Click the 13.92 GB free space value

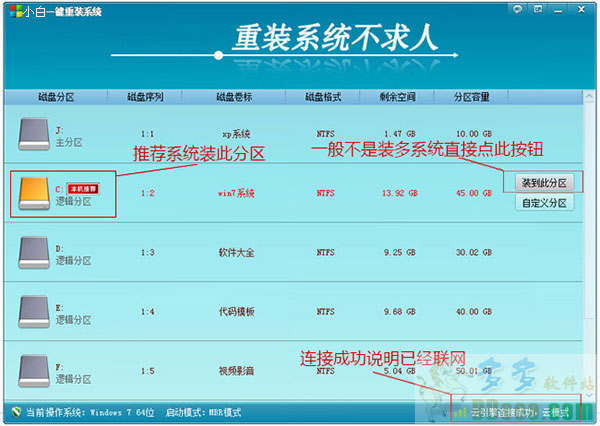point(399,193)
